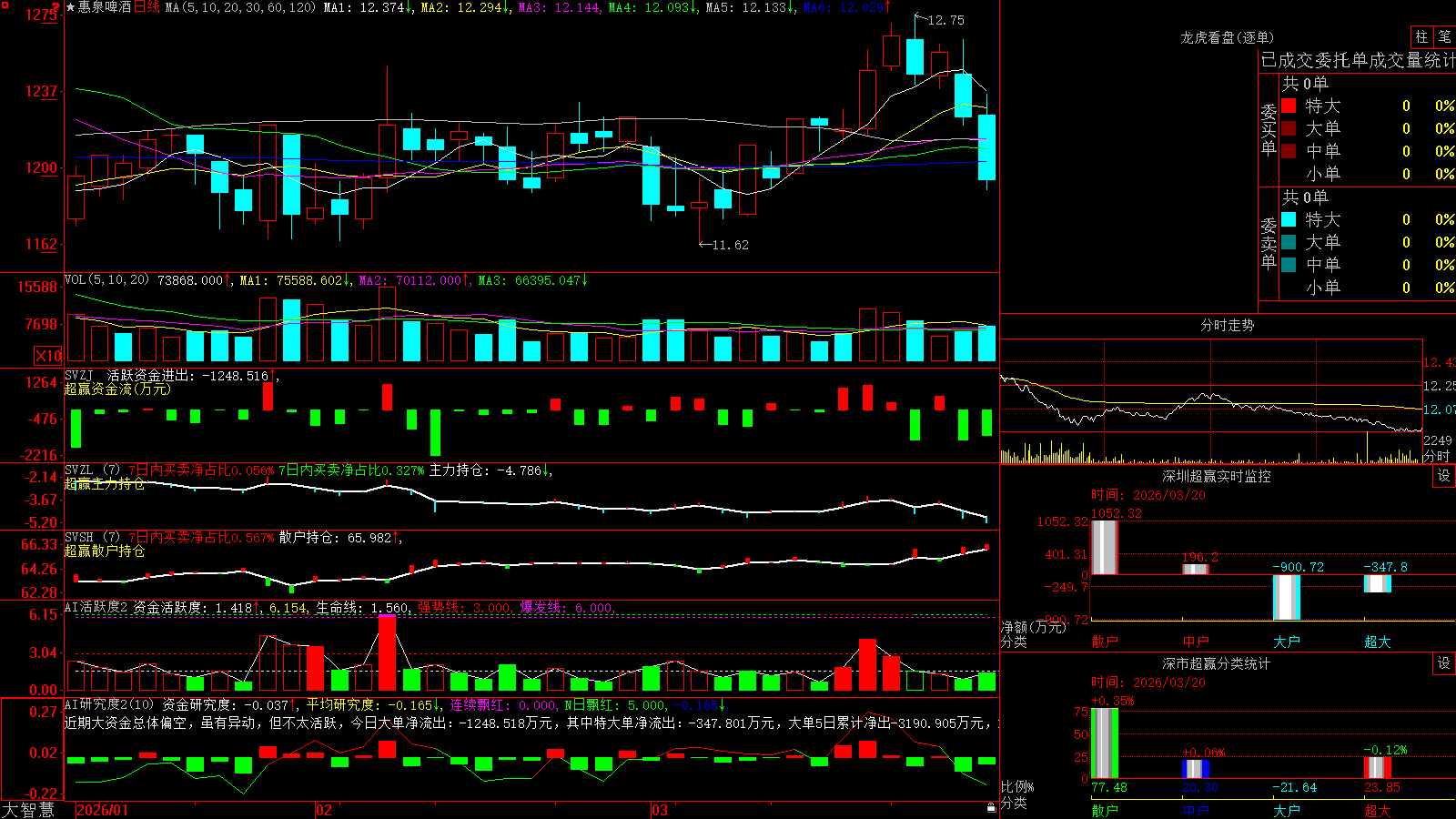This screenshot has width=1456, height=819.
Task: Click the 超赢主力持仓 label
Action: pyautogui.click(x=105, y=483)
